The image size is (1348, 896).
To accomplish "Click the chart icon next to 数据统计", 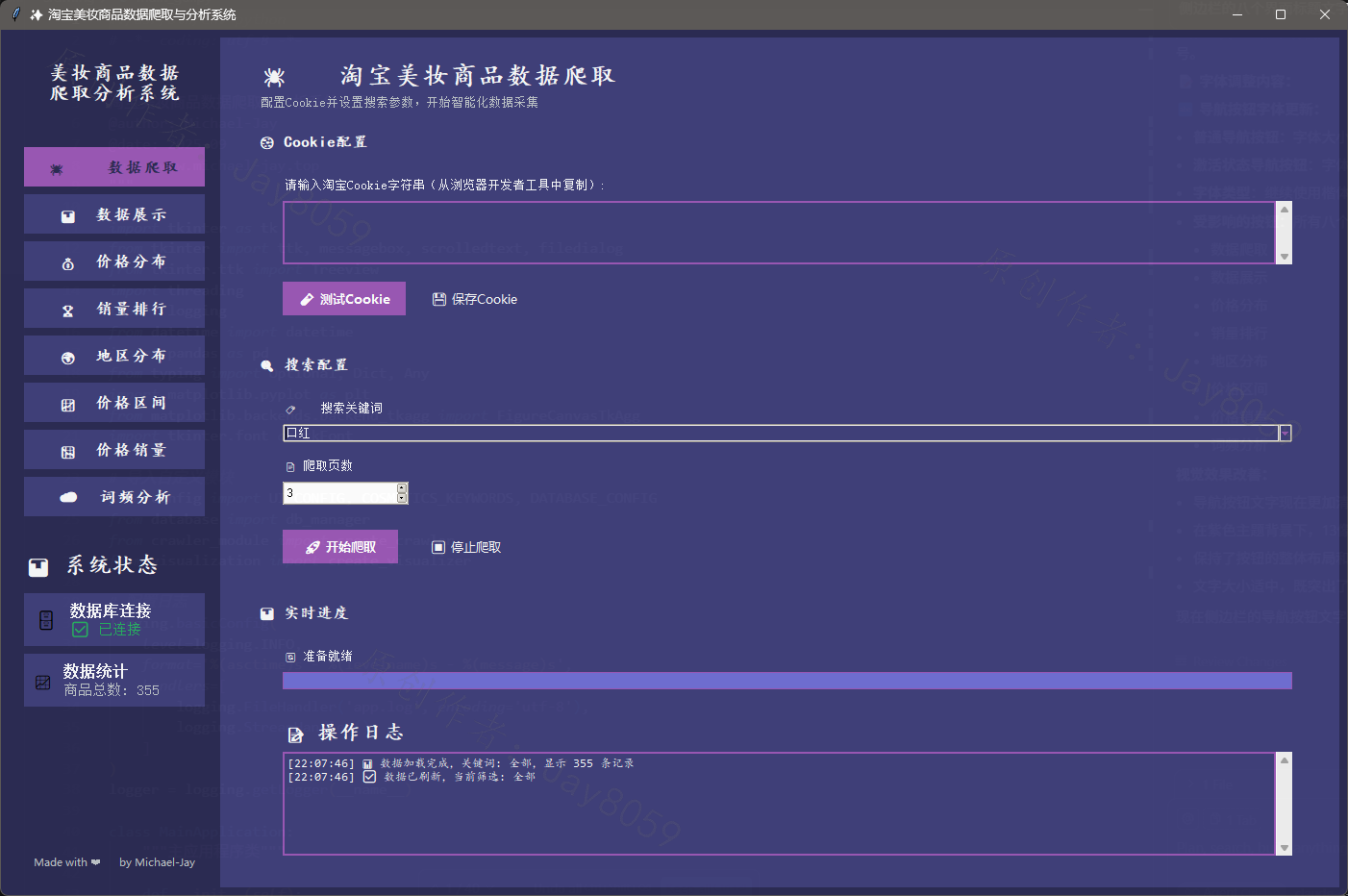I will (43, 682).
